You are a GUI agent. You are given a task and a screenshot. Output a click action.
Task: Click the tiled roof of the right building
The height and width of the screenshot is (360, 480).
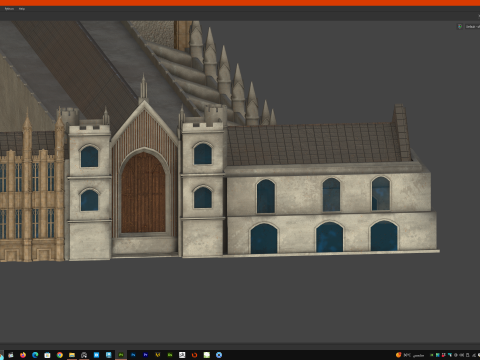(315, 144)
